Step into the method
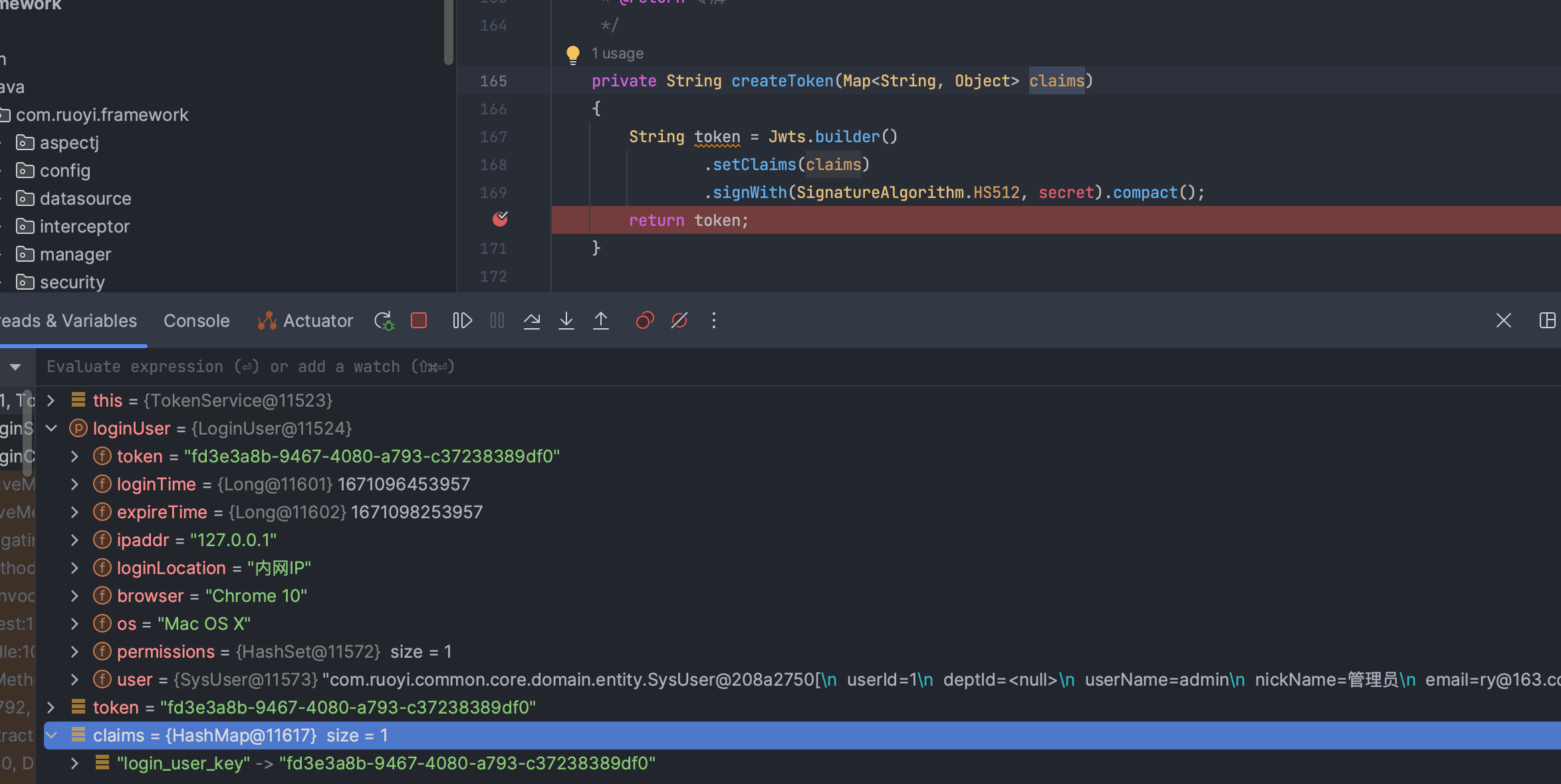The image size is (1561, 784). tap(566, 321)
